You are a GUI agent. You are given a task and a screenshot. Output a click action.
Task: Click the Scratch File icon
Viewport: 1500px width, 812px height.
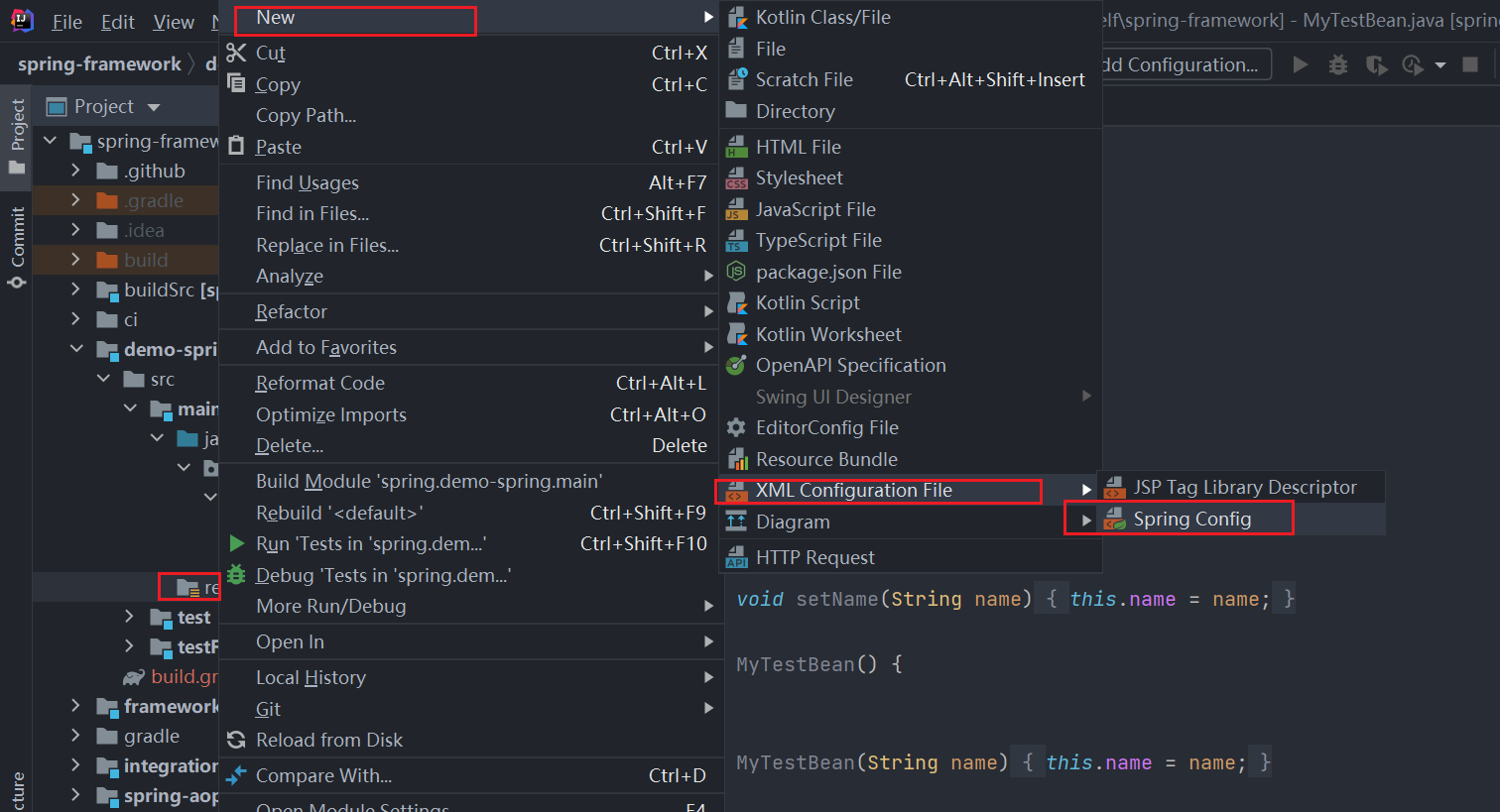pos(737,79)
